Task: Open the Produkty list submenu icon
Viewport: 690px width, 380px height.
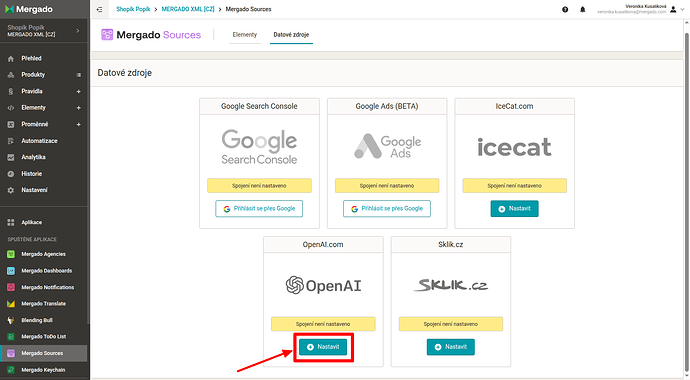Action: (x=79, y=75)
